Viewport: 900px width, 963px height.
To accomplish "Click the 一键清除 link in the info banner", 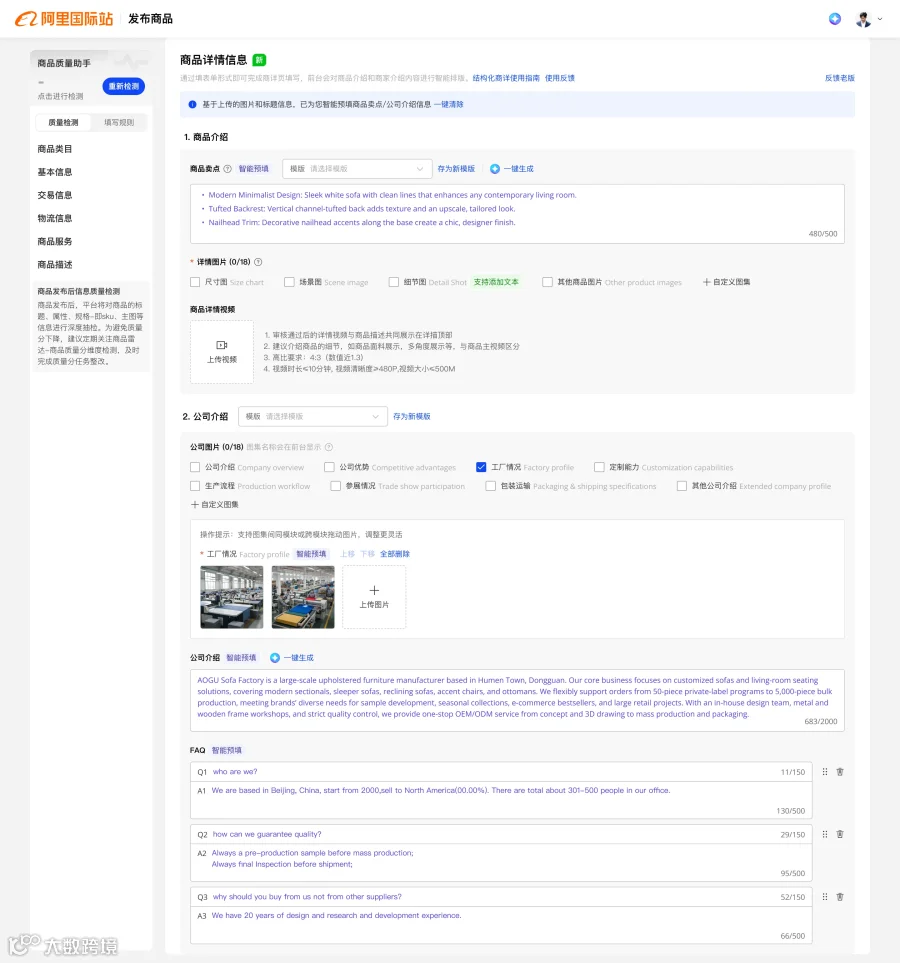I will (449, 104).
